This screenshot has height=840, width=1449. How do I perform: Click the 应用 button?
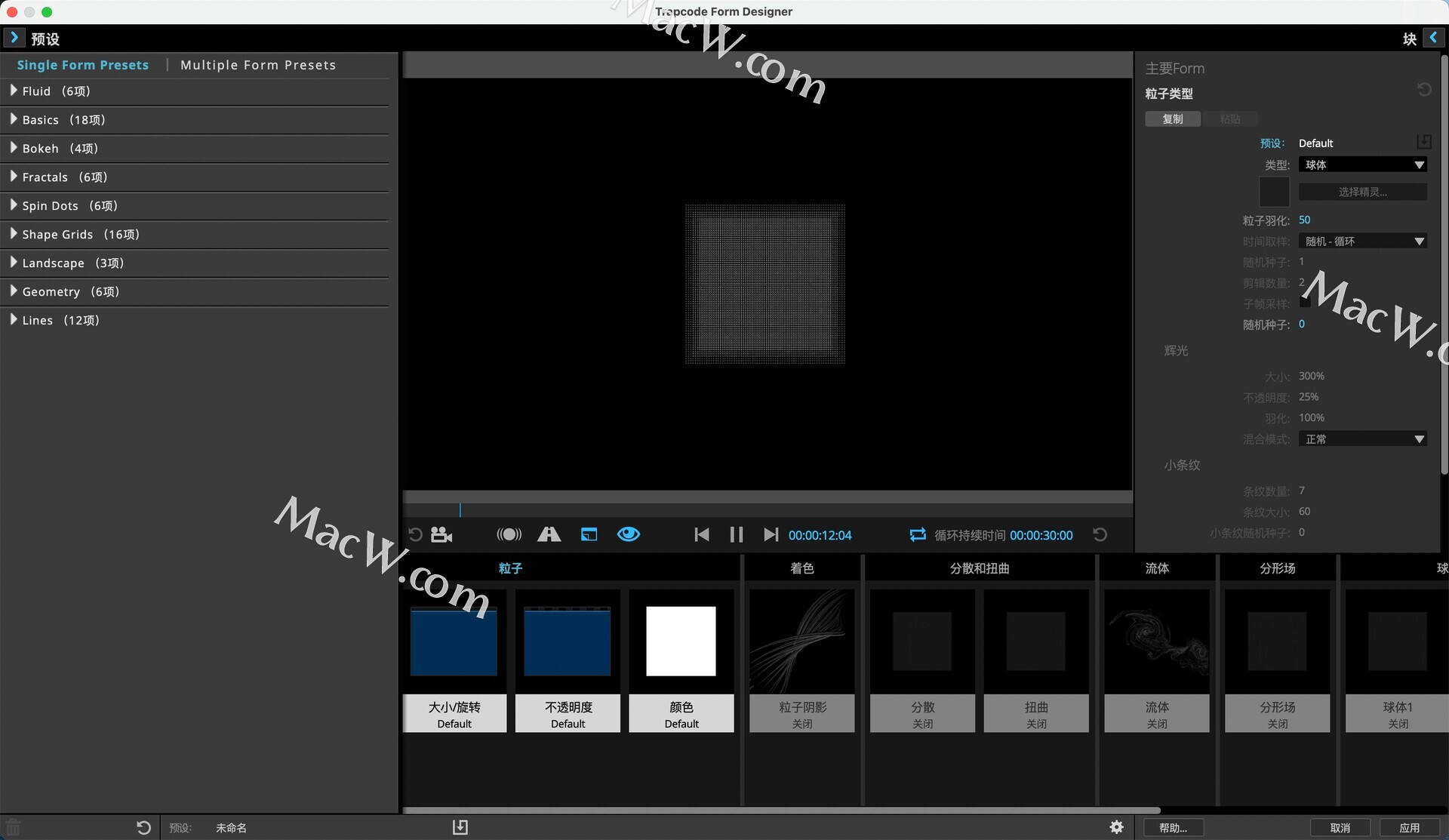(1409, 827)
